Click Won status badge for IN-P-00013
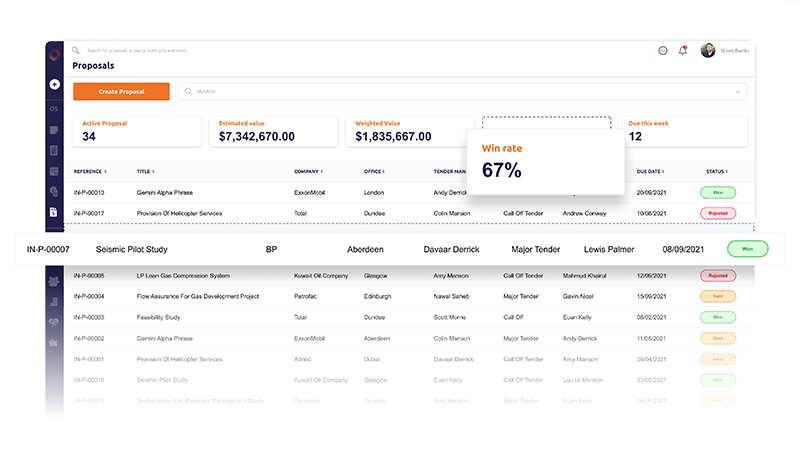Viewport: 800px width, 450px height. point(718,192)
